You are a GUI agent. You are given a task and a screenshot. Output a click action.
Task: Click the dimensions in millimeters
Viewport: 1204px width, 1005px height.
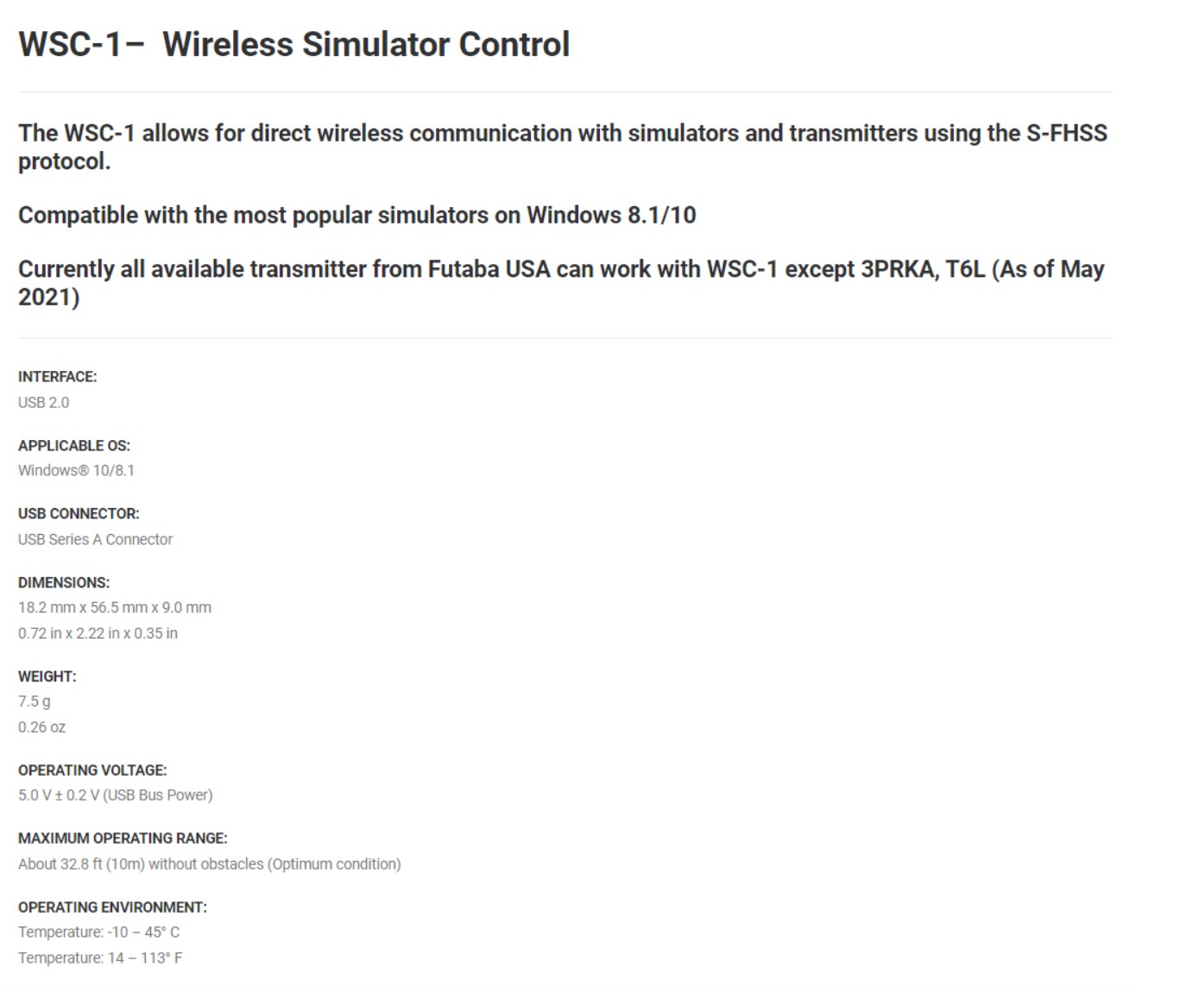(x=115, y=607)
